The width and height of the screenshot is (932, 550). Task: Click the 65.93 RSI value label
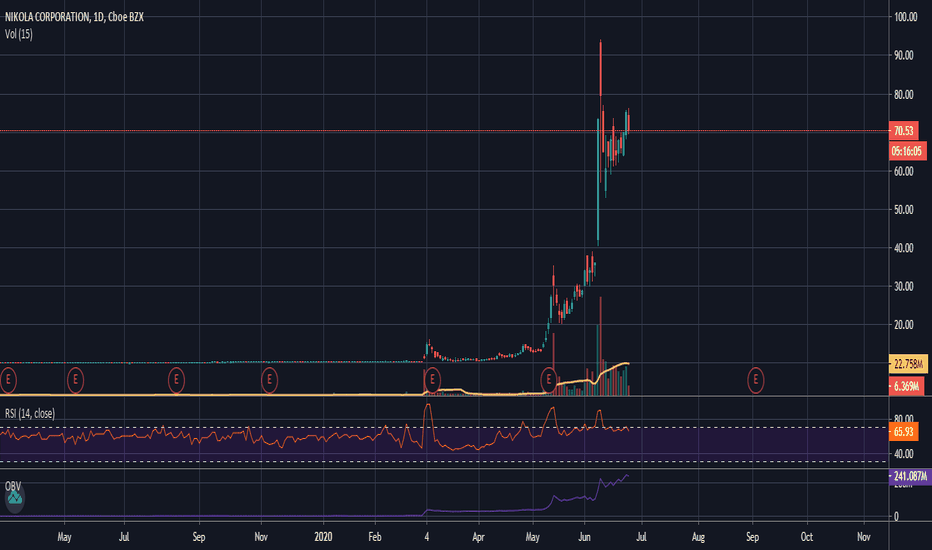903,432
